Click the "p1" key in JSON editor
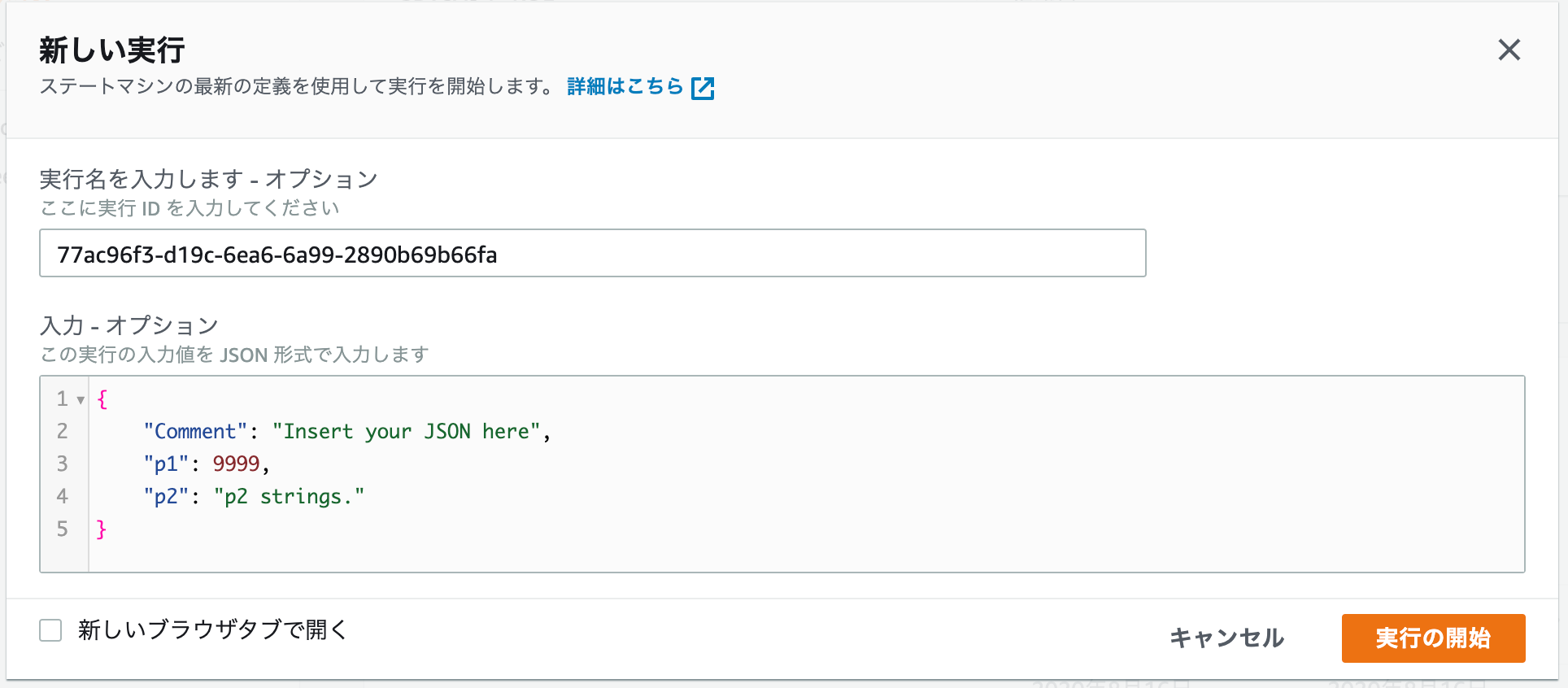The height and width of the screenshot is (688, 1568). click(x=166, y=464)
